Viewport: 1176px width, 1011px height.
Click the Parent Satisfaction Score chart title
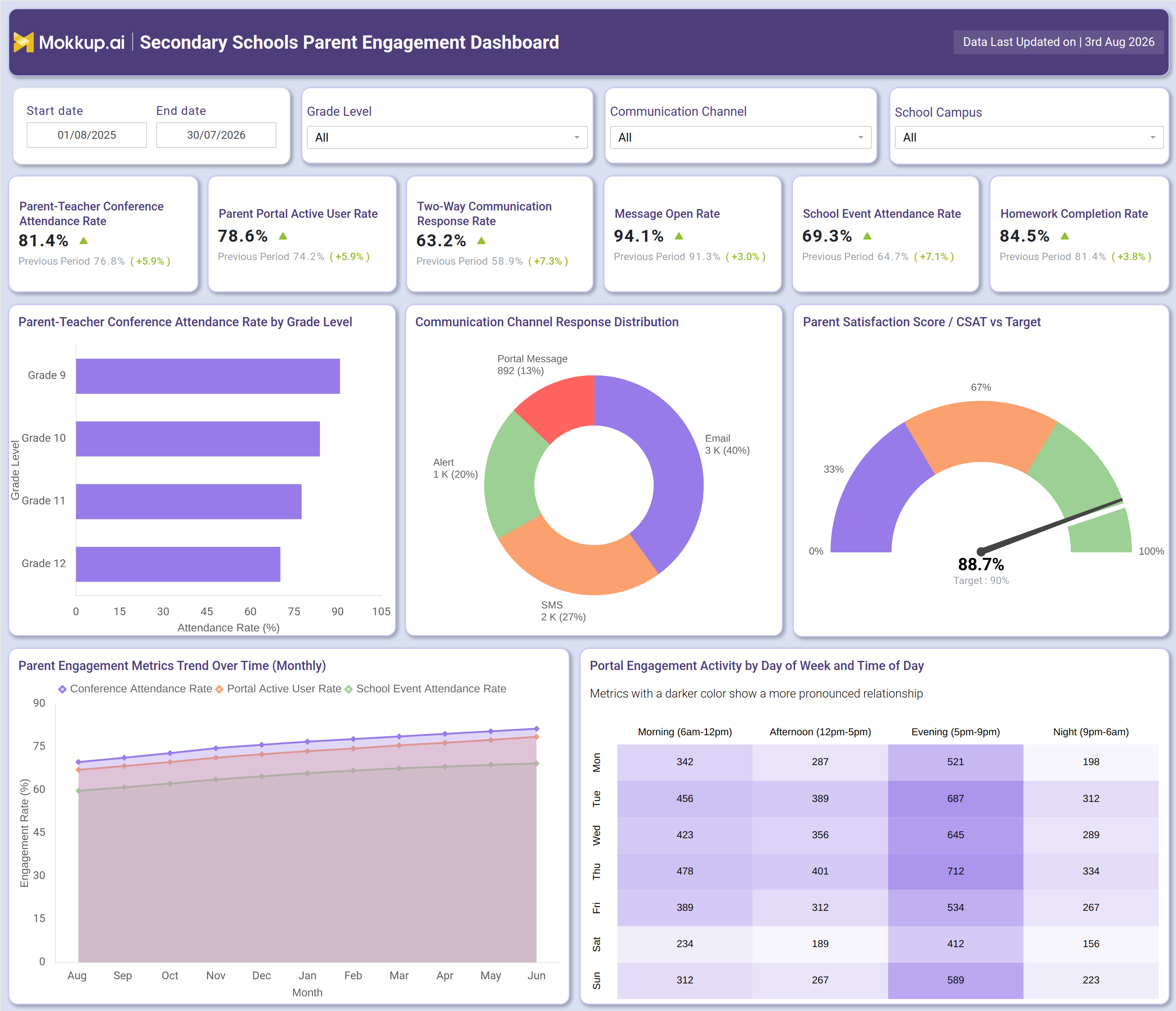coord(922,322)
